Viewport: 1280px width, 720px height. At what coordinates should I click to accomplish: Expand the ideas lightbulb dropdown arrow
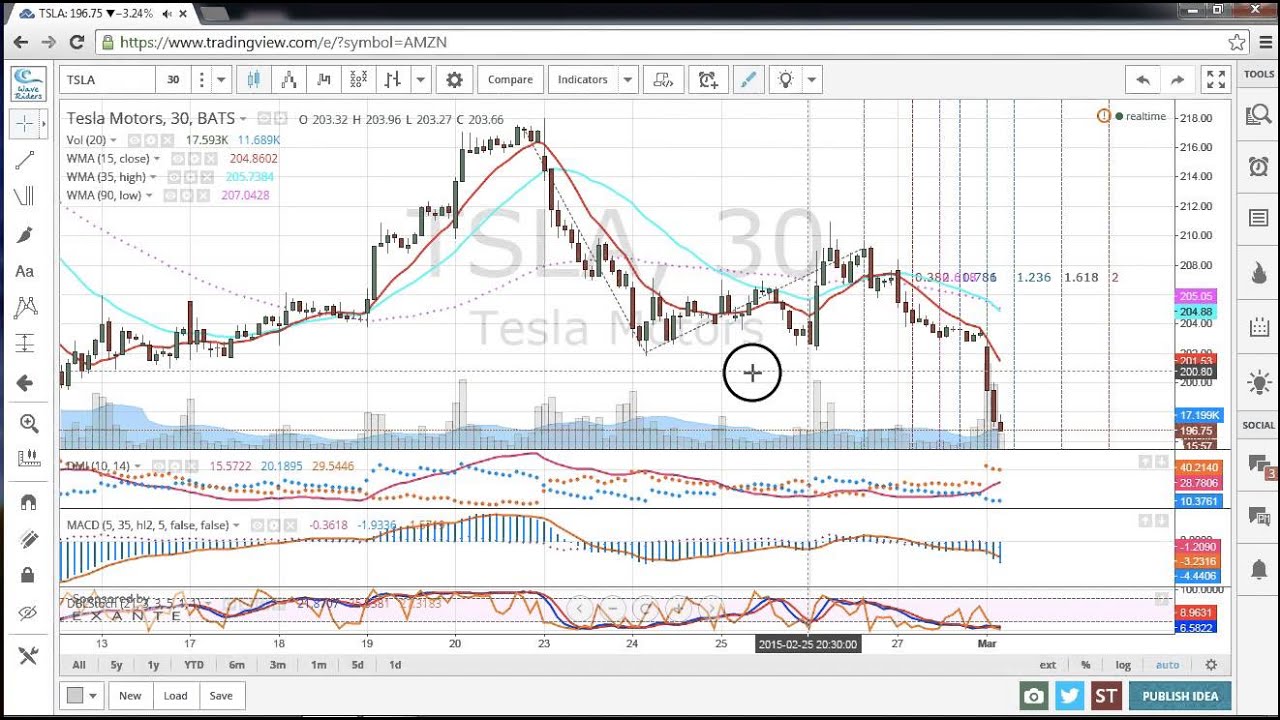(x=812, y=80)
